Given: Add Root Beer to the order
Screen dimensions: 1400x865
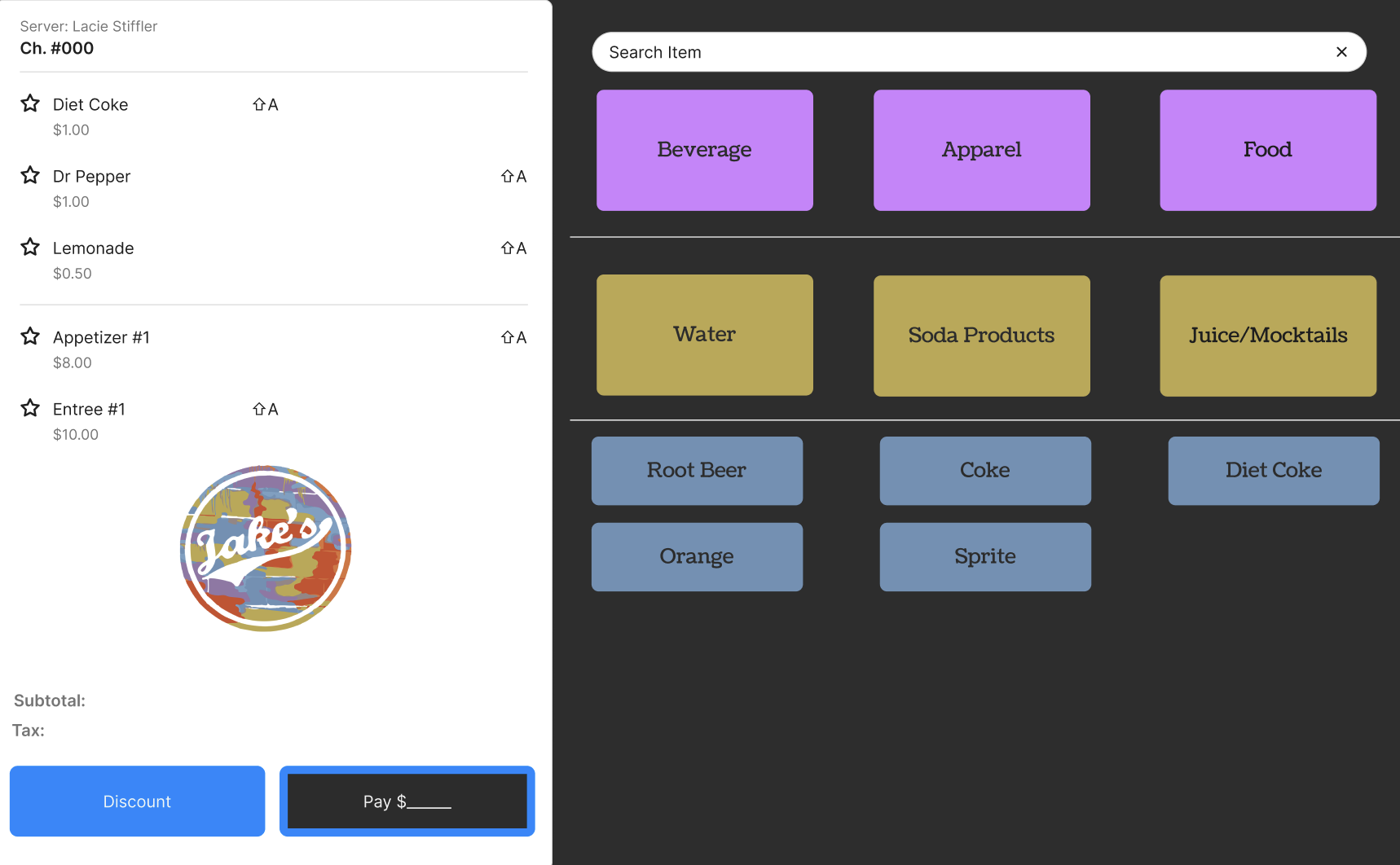Looking at the screenshot, I should [697, 471].
